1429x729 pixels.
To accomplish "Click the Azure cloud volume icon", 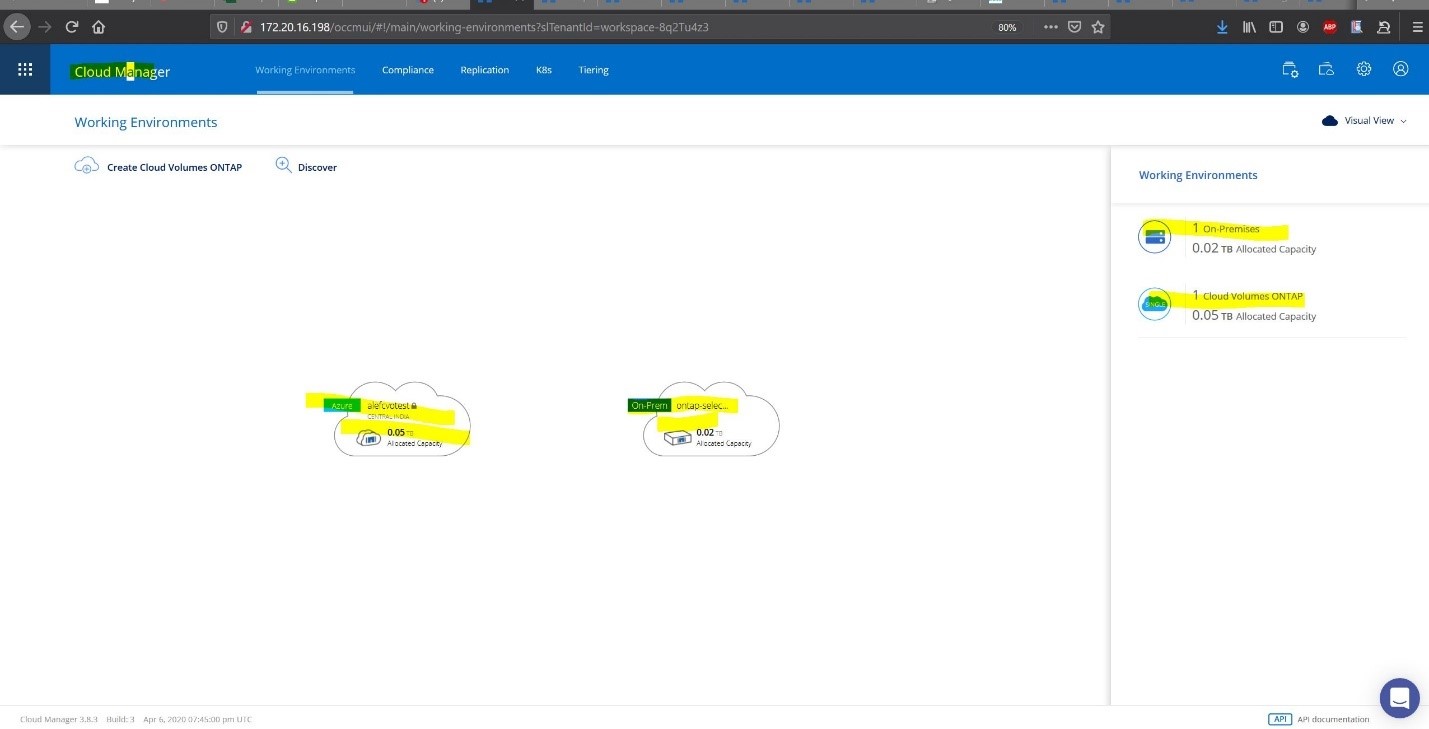I will click(369, 437).
